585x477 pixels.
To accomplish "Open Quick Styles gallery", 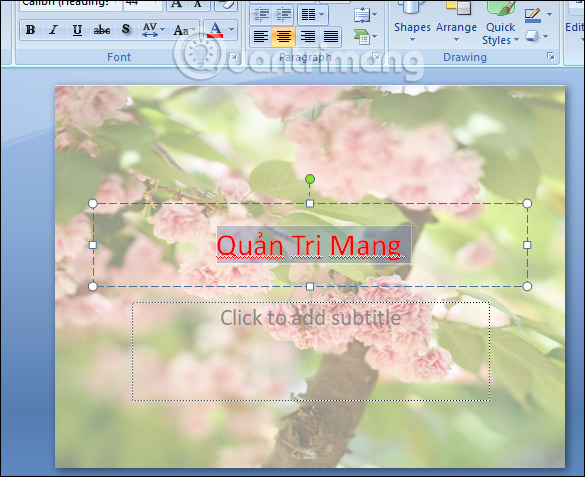I will click(500, 22).
